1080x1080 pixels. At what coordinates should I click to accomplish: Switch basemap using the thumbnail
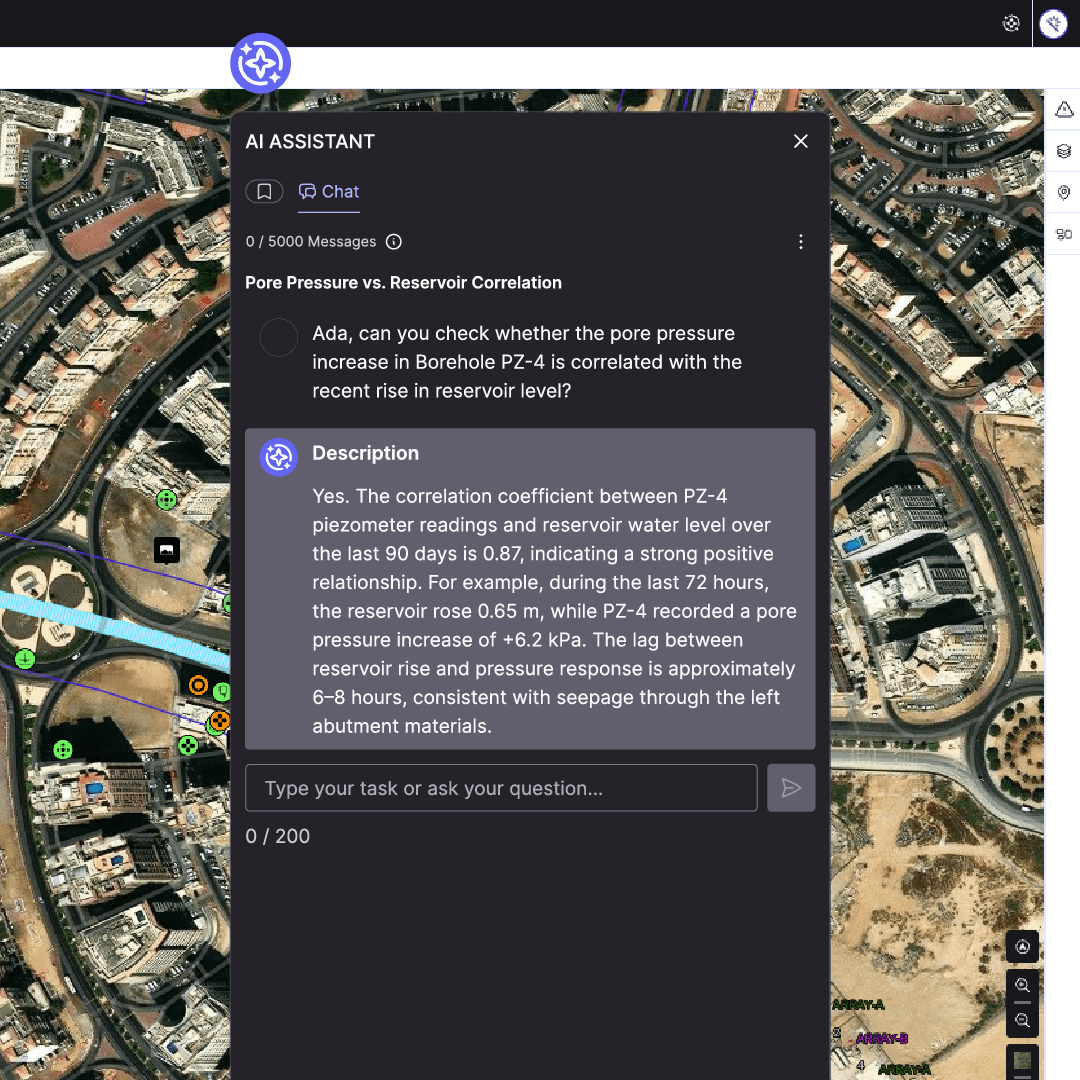coord(1022,1060)
